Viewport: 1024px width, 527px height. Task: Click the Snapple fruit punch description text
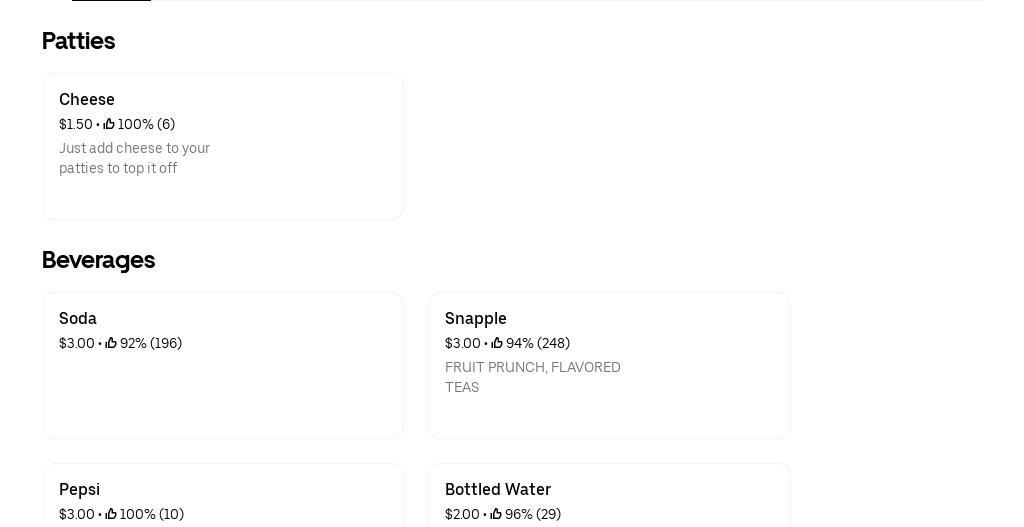(533, 377)
